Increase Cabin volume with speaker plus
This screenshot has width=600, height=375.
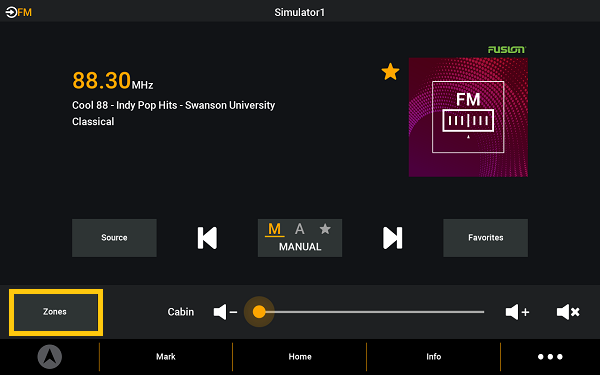coord(517,312)
